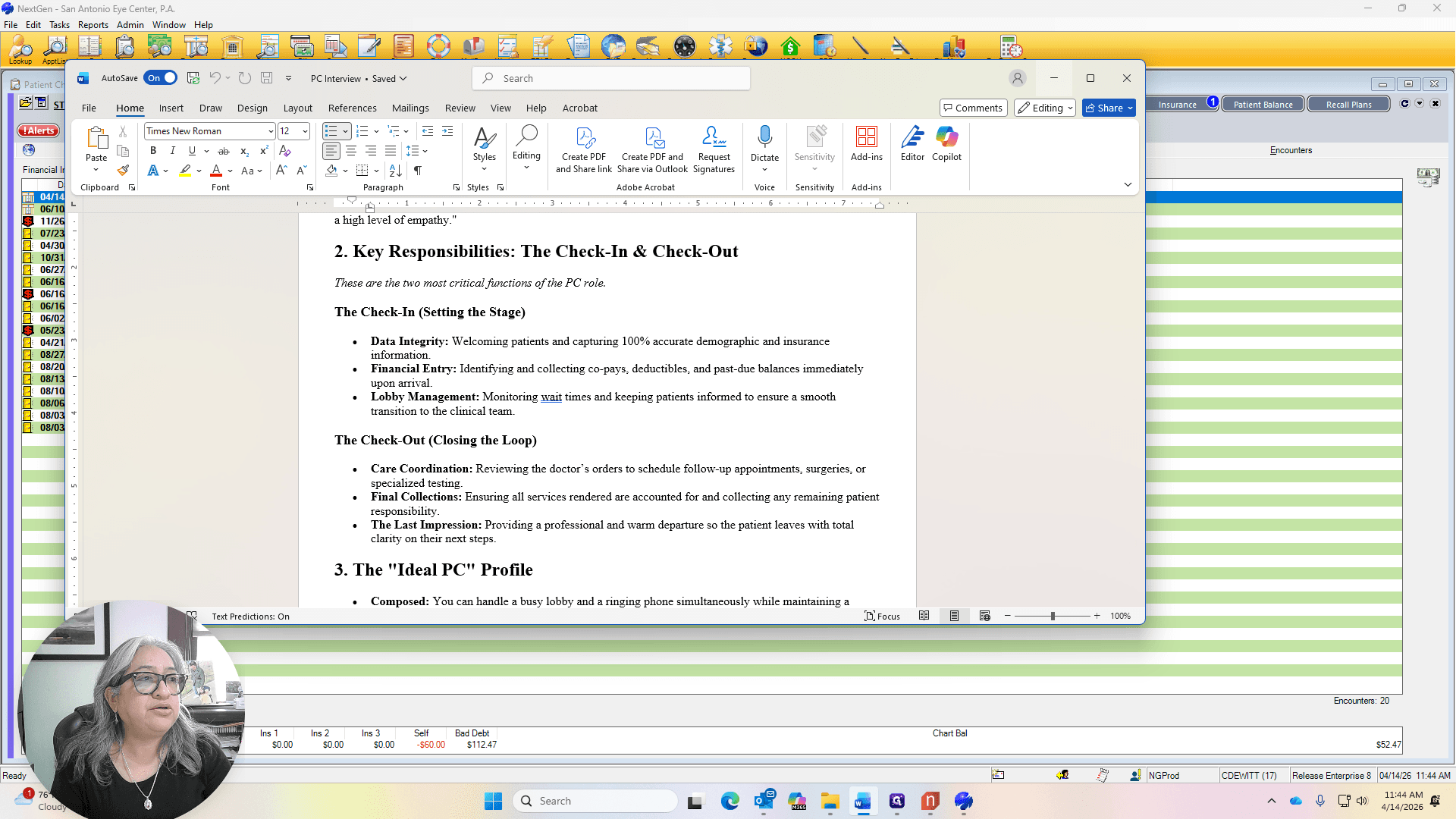
Task: Click the Format Painter icon
Action: (x=123, y=171)
